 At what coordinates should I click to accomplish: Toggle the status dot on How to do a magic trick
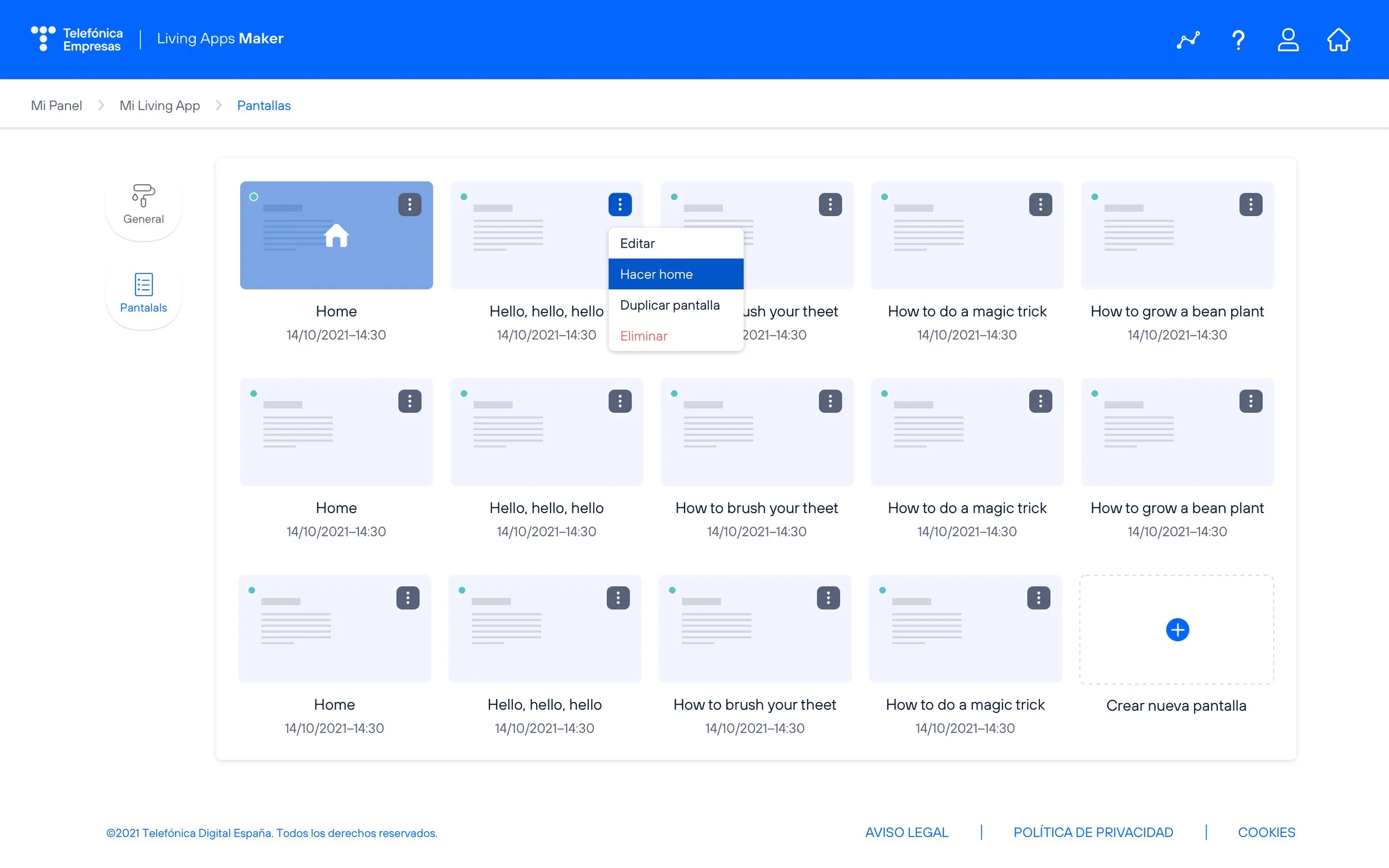[x=884, y=197]
